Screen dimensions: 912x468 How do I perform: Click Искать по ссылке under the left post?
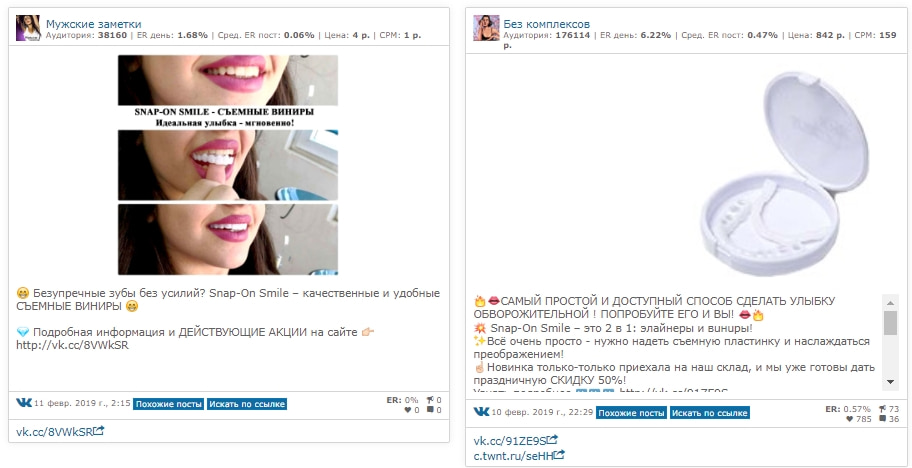click(247, 404)
